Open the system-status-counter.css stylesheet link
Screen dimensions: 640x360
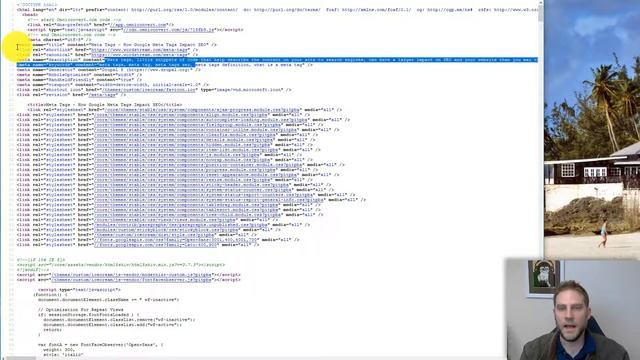(x=193, y=189)
